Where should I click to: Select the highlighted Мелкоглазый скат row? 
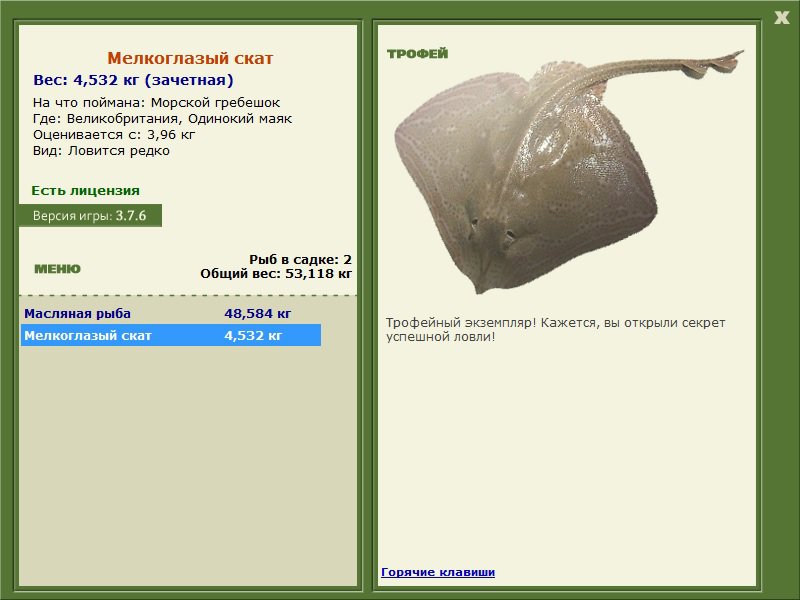point(88,336)
